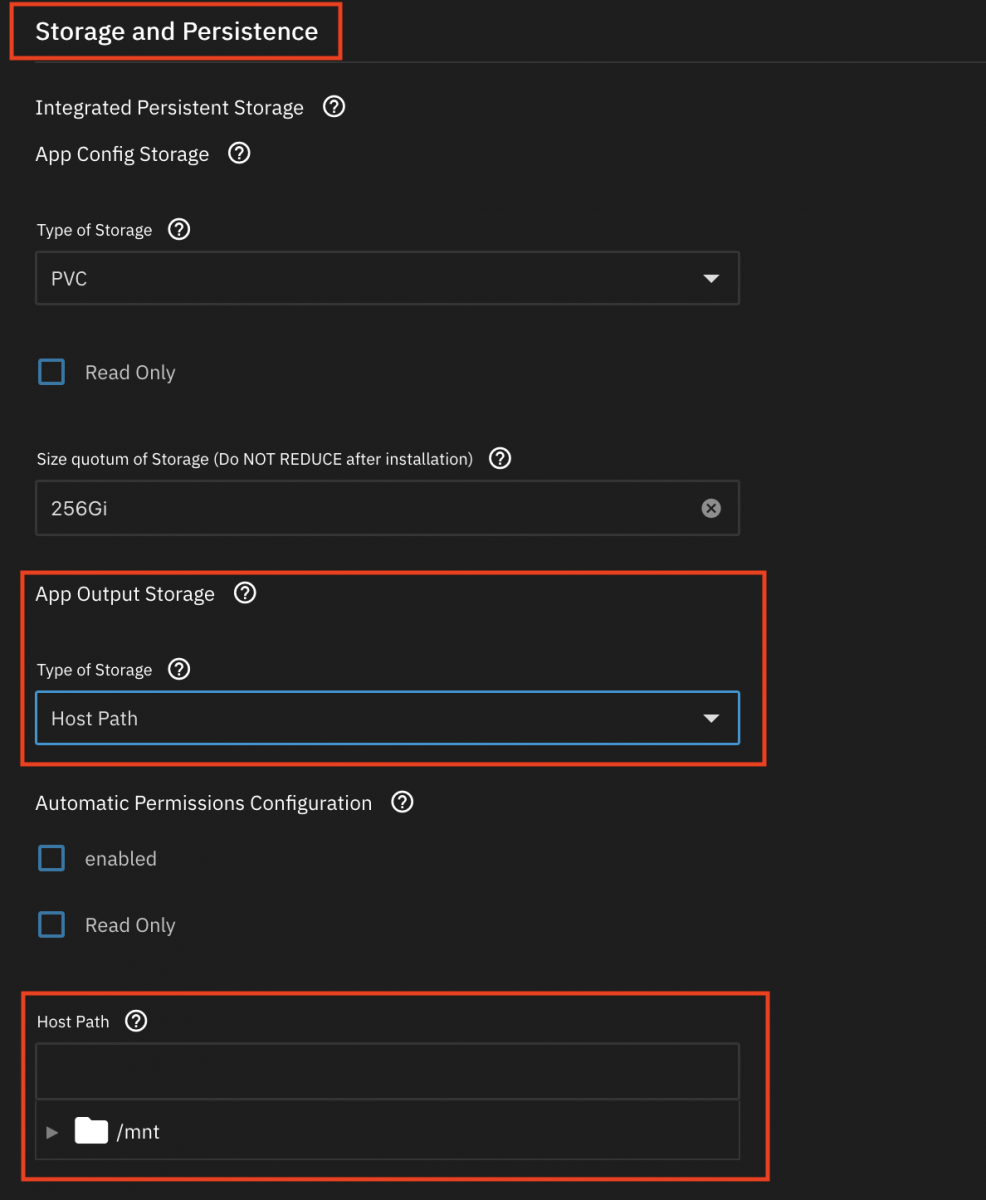
Task: Open the PVC storage type dropdown
Action: pos(387,278)
